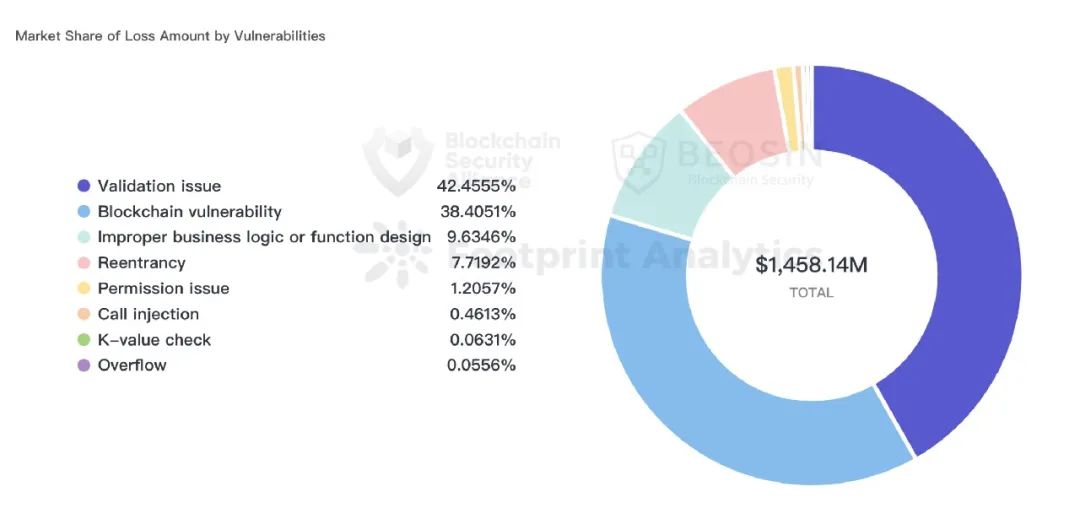Click the K-value check green legend dot

point(84,340)
